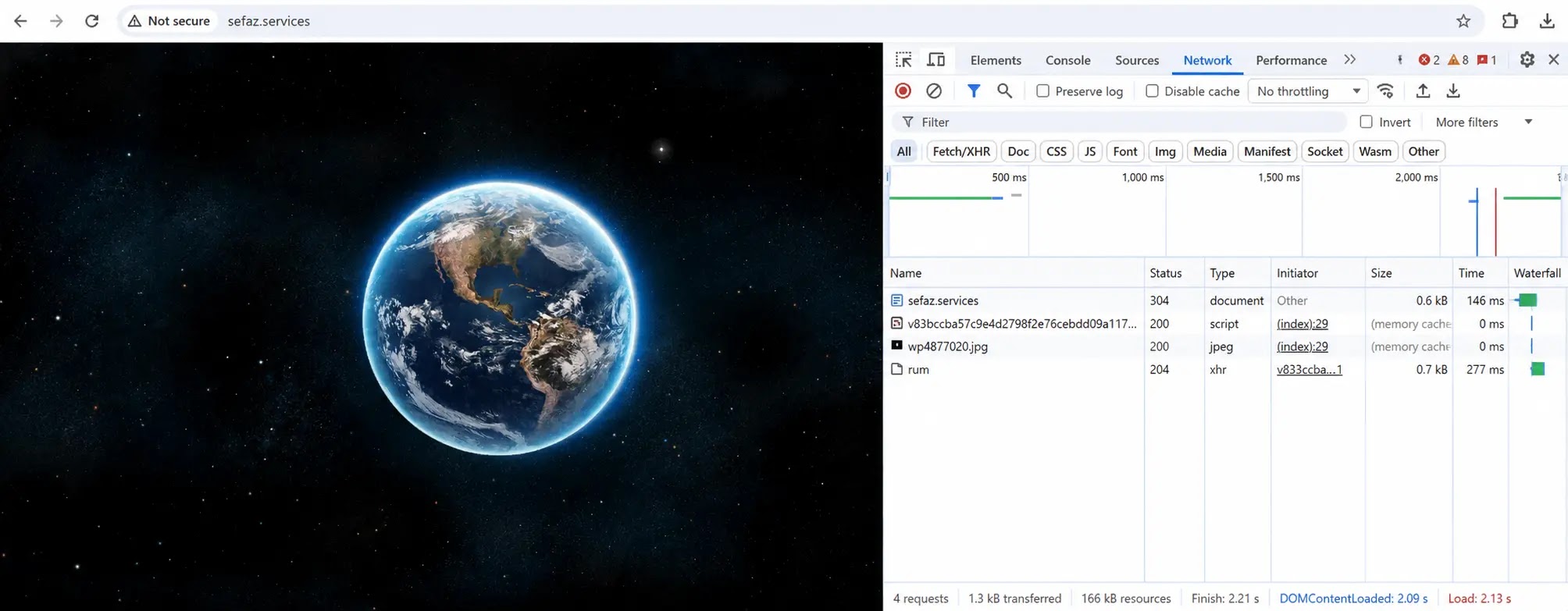Close the DevTools panel
Screen dimensions: 1568x611
pyautogui.click(x=1554, y=59)
